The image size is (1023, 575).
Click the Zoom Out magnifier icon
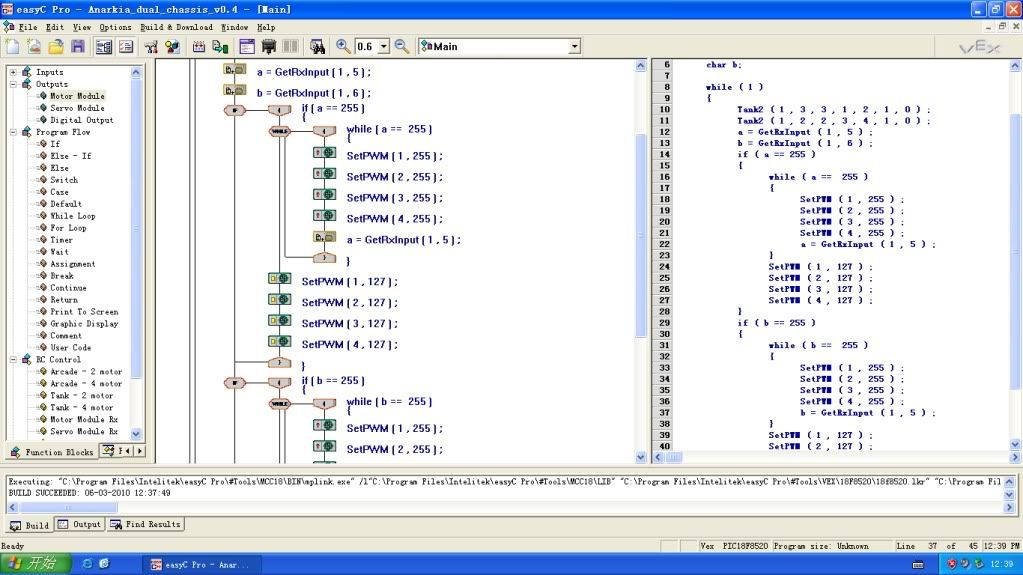tap(402, 46)
